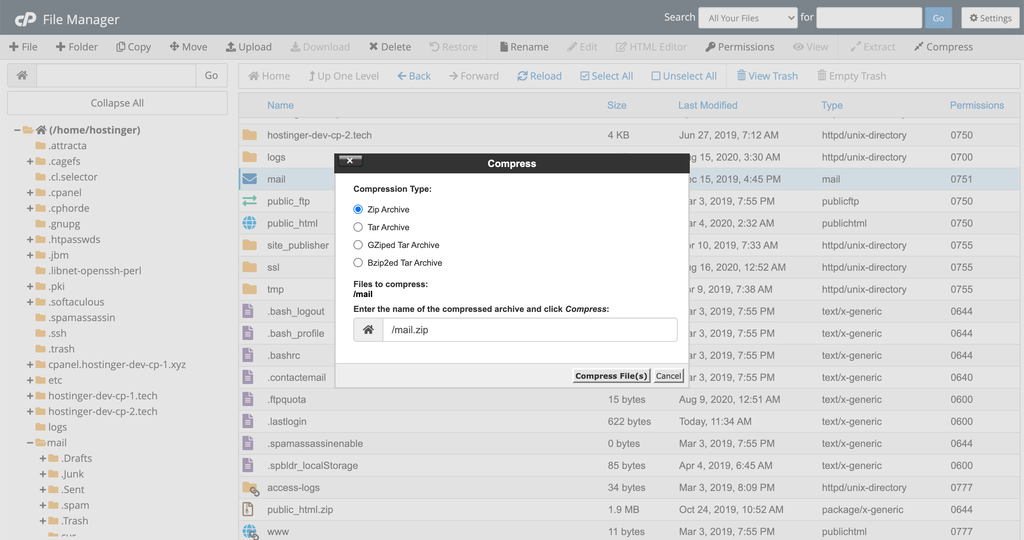
Task: Click the hostinger-dev-cp-2.tech folder icon in file list
Action: click(x=249, y=135)
